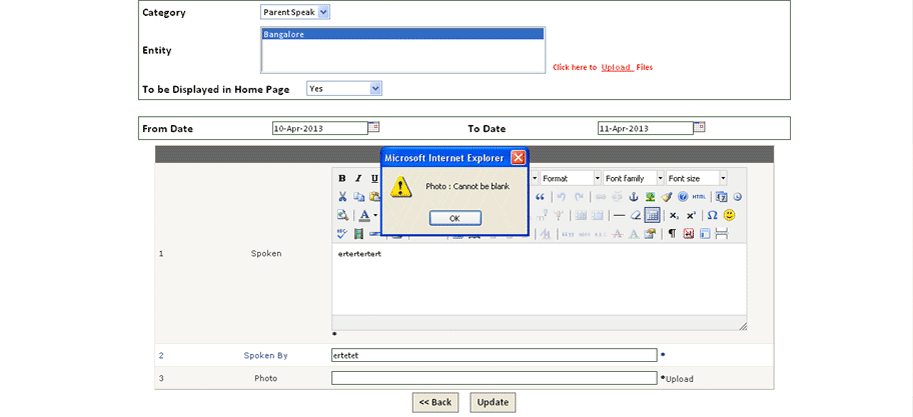Open text color dropdown arrow
Screen dimensions: 913x417
pos(375,215)
